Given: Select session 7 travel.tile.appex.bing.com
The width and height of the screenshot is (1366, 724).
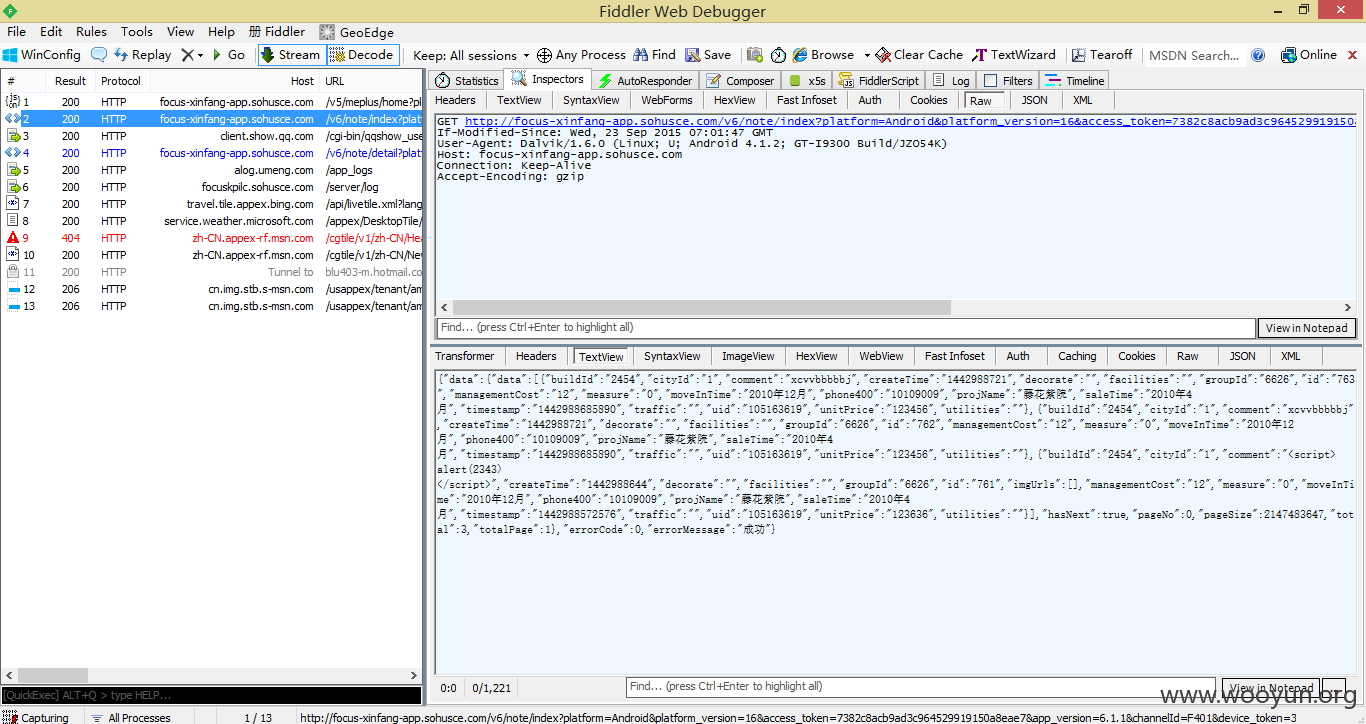Looking at the screenshot, I should pyautogui.click(x=211, y=204).
